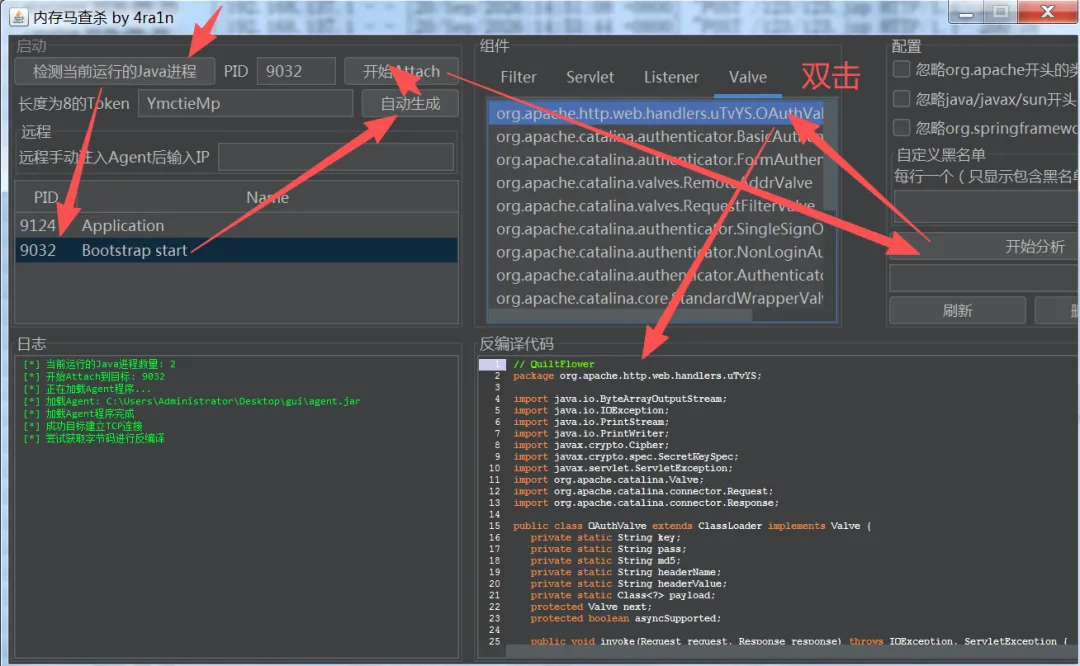Click the 开始分析 button

[985, 247]
